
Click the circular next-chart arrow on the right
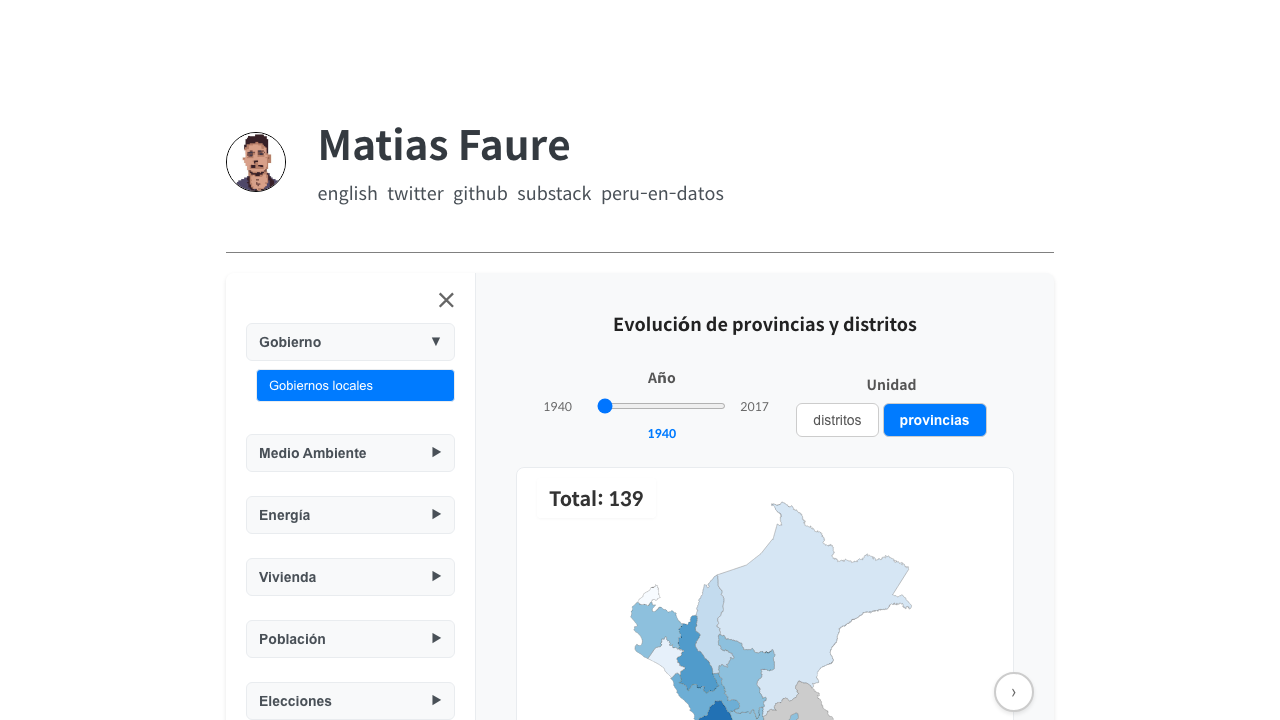(x=1013, y=692)
